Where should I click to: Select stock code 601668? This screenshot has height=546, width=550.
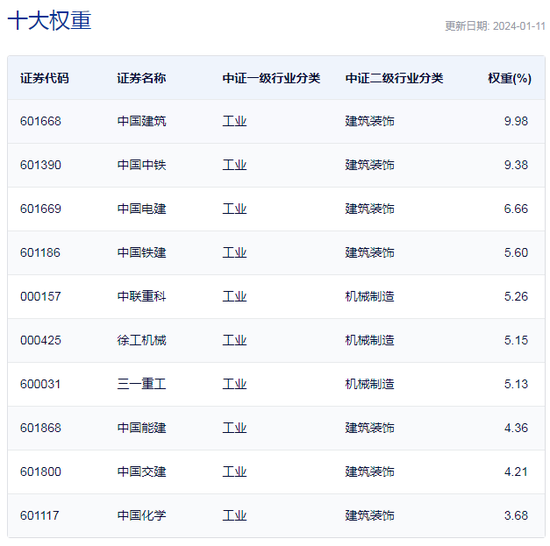(41, 121)
